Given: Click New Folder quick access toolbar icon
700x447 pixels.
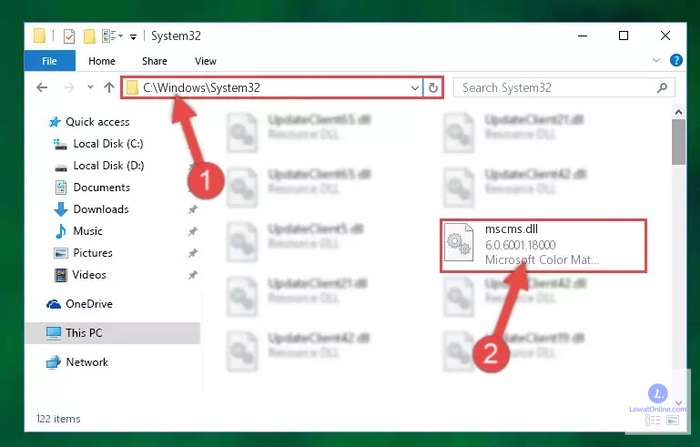Looking at the screenshot, I should (x=90, y=36).
